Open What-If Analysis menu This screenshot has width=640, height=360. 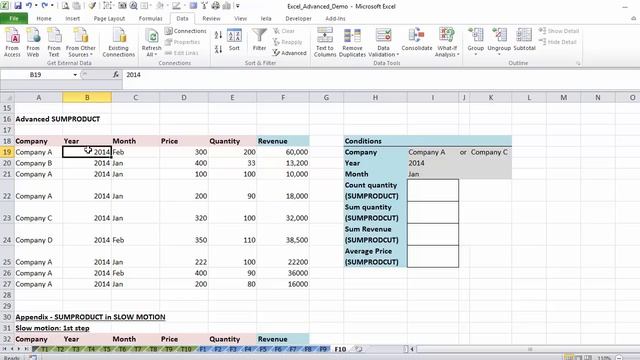pyautogui.click(x=447, y=42)
